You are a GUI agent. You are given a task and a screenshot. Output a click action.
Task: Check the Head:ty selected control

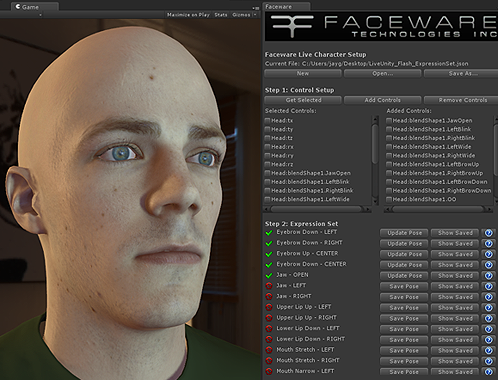tap(267, 129)
